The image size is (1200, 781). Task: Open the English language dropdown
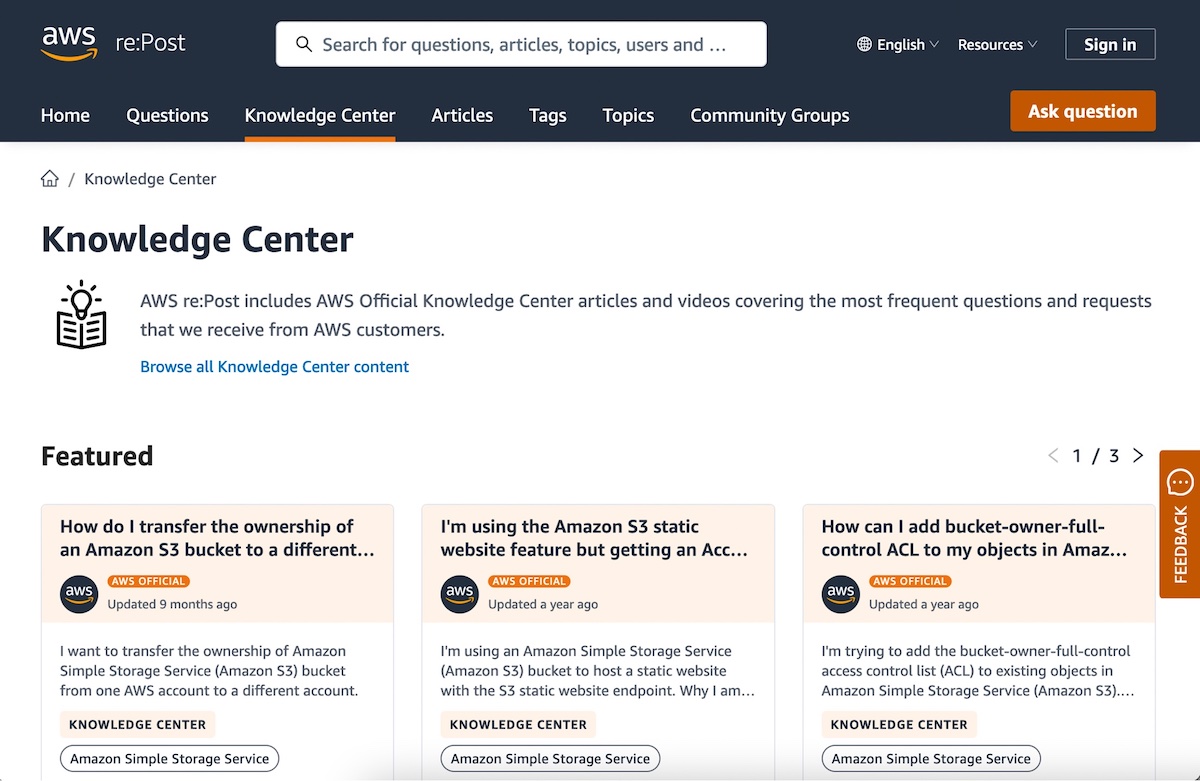point(898,44)
